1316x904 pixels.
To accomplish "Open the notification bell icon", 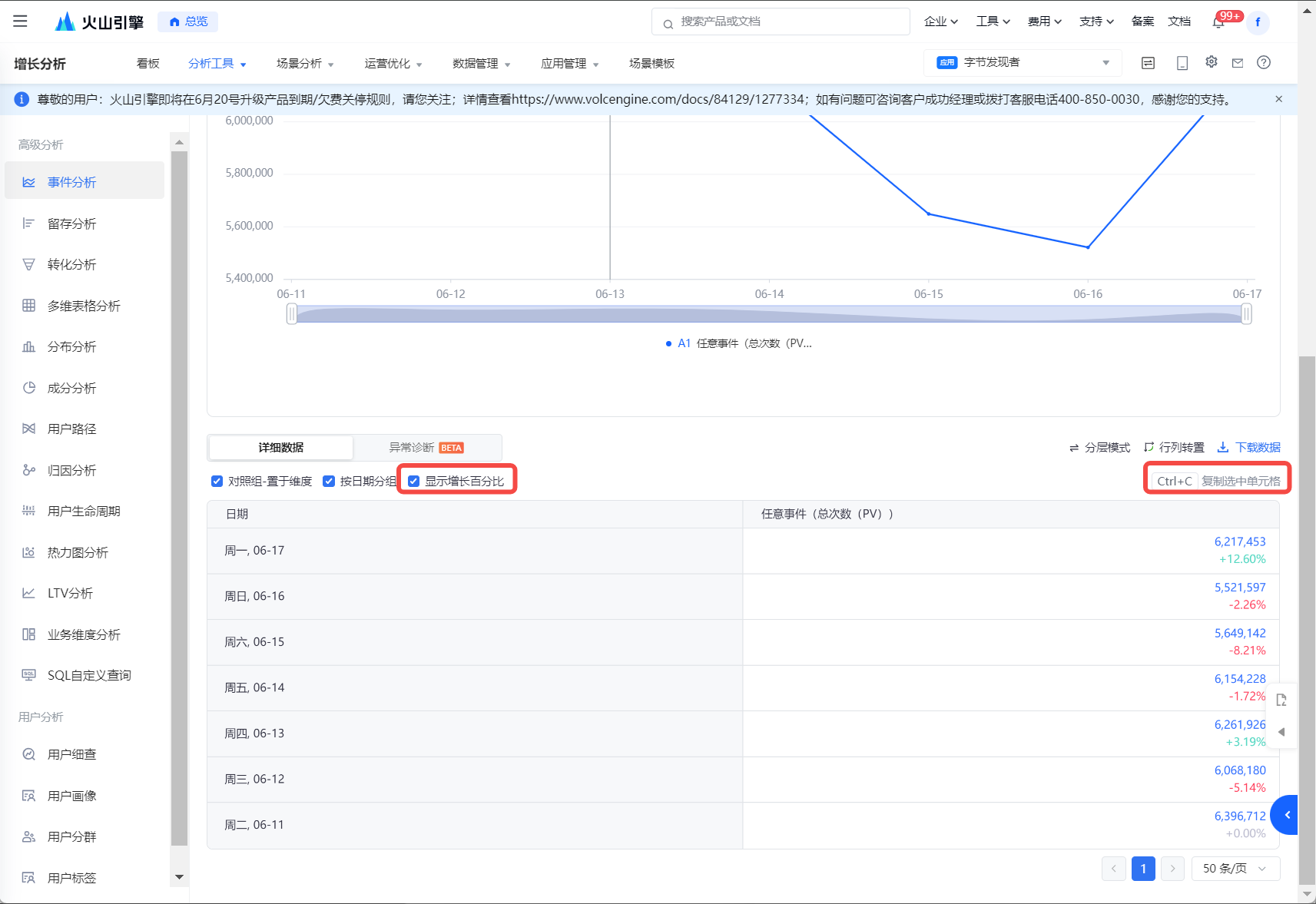I will (x=1218, y=22).
